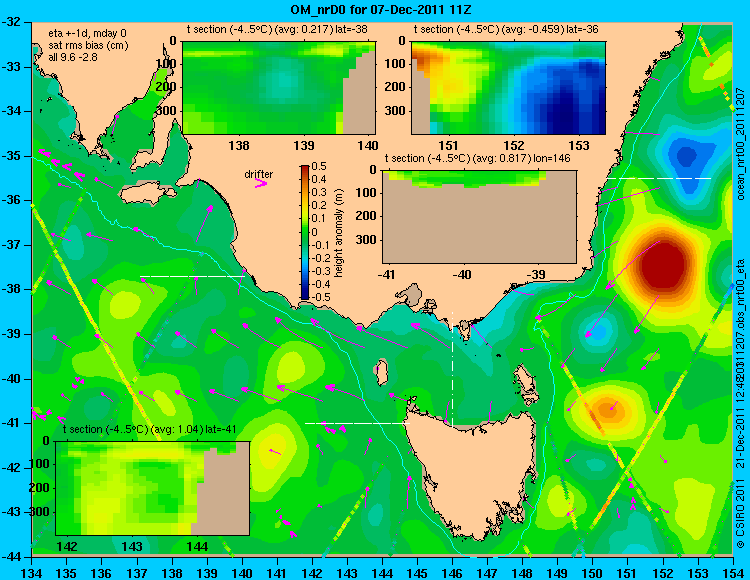This screenshot has height=580, width=750.
Task: Click the 134 longitude tick label
Action: [32, 573]
